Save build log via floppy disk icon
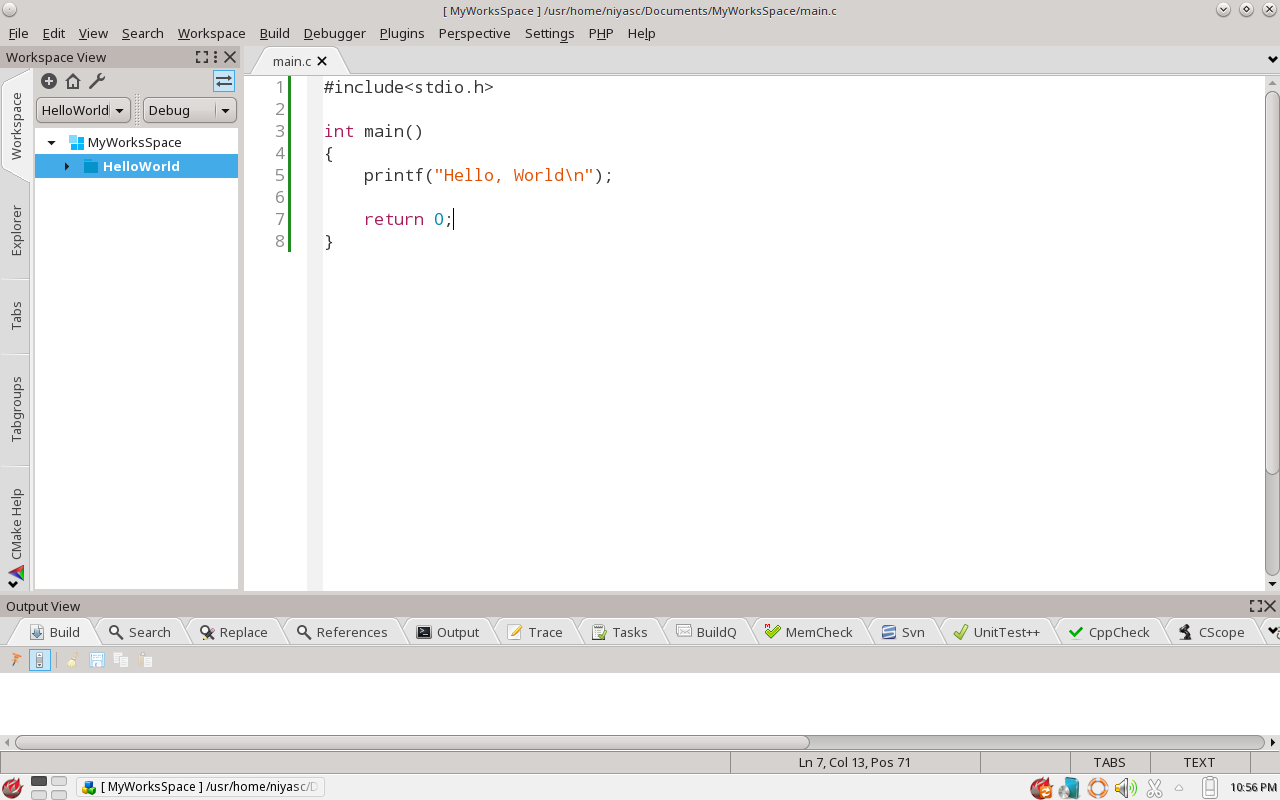This screenshot has height=800, width=1280. pyautogui.click(x=95, y=660)
